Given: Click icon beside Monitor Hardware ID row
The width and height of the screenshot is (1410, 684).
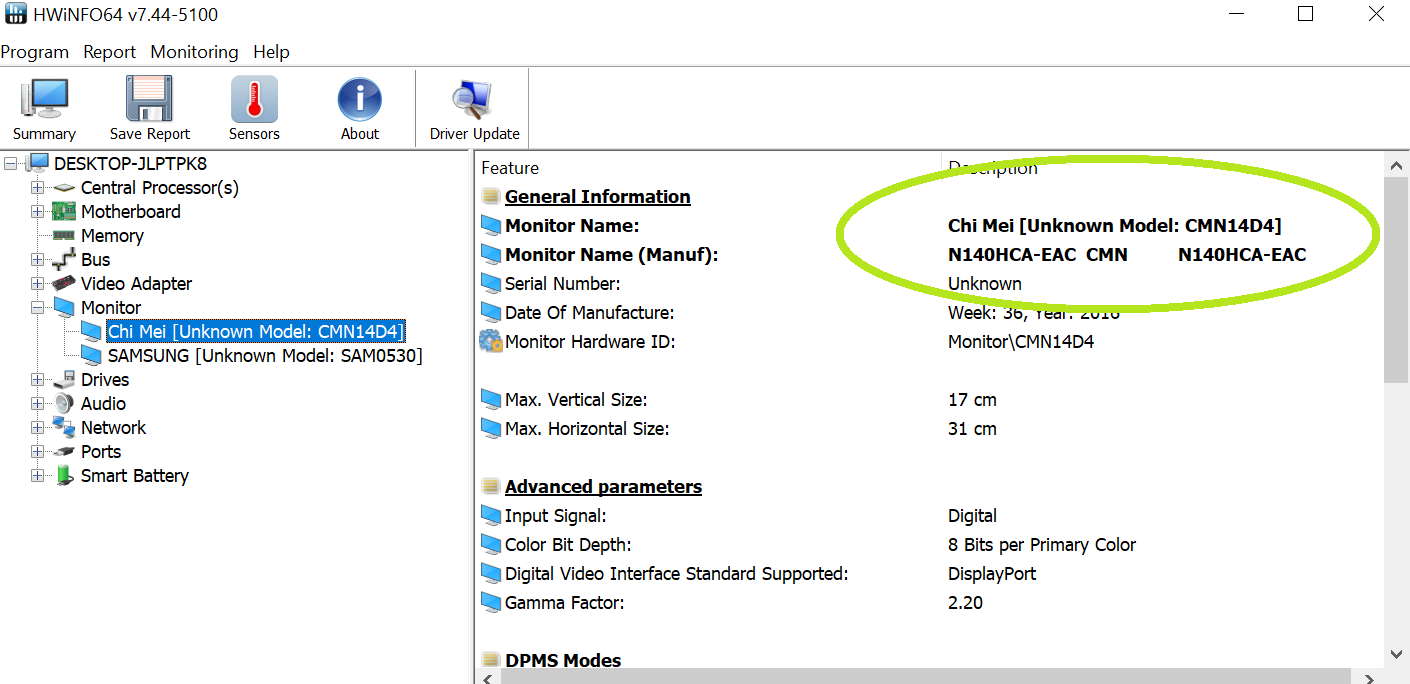Looking at the screenshot, I should coord(490,341).
